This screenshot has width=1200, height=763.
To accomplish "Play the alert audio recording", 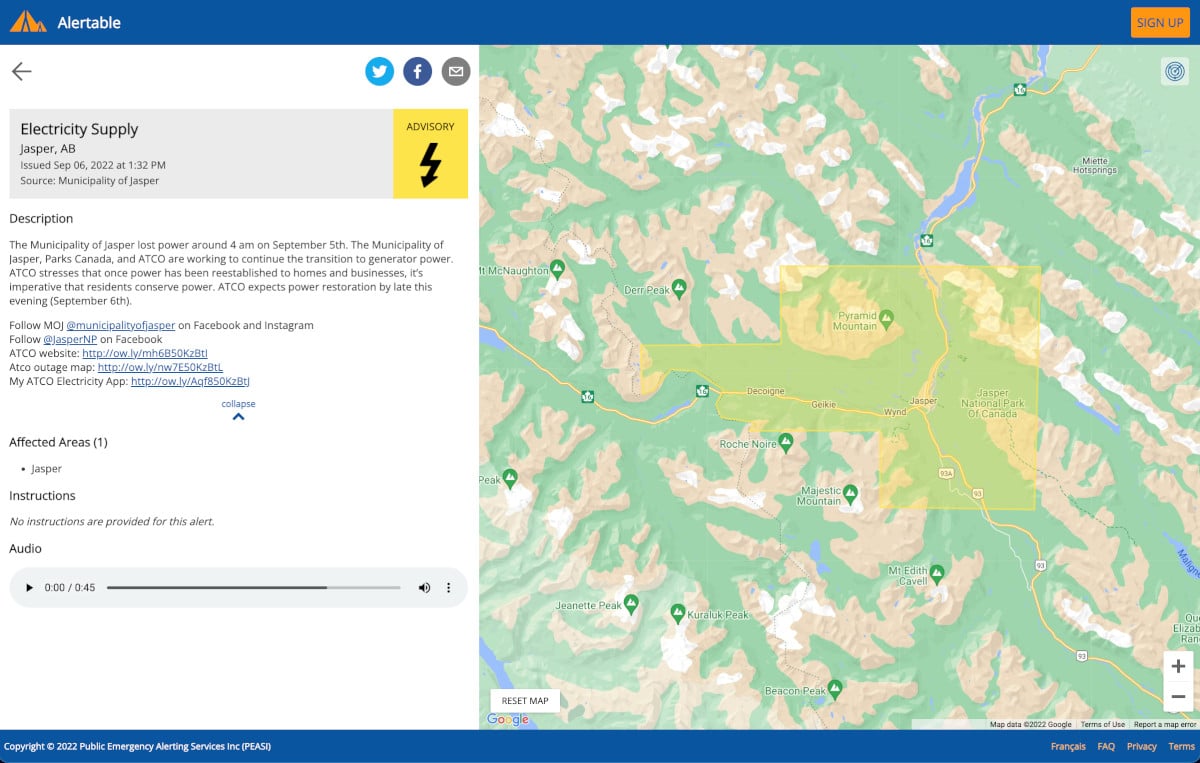I will click(x=28, y=587).
